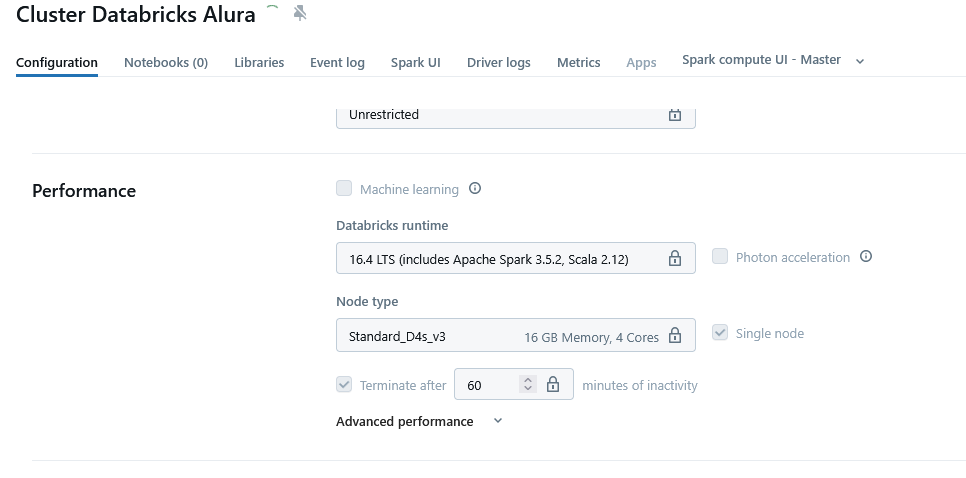
Task: Click info icon next to Photon acceleration
Action: tap(866, 257)
